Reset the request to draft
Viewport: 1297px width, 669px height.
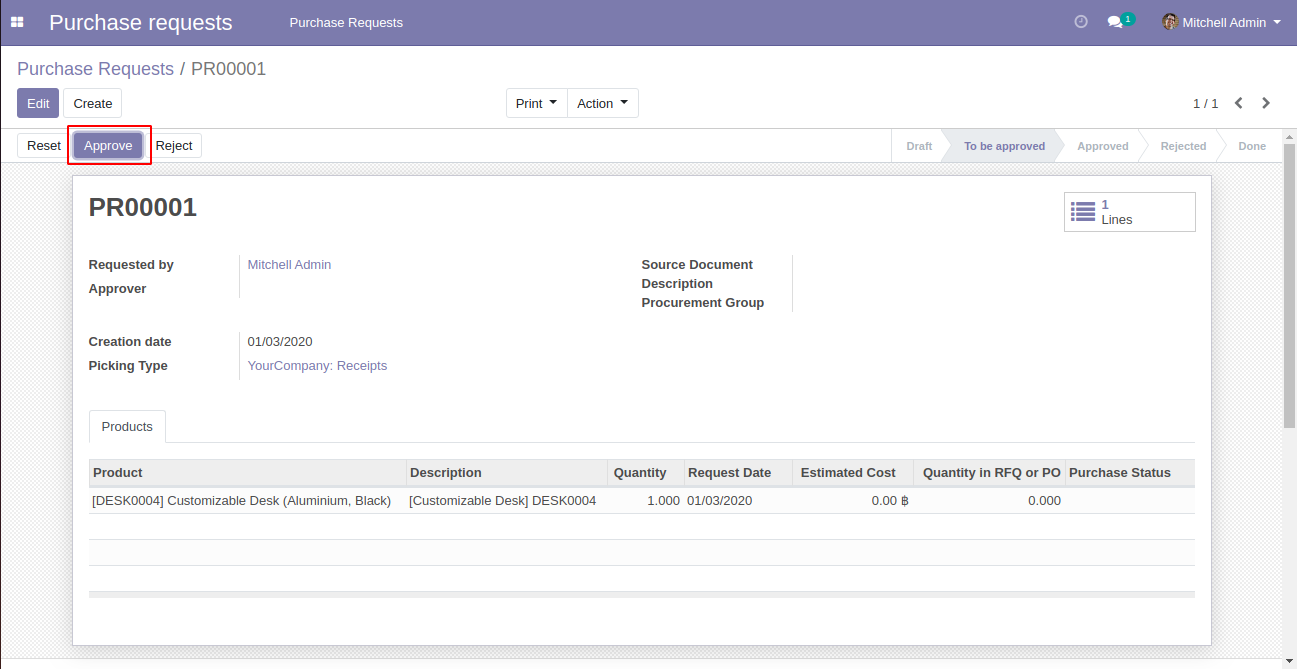click(x=43, y=145)
